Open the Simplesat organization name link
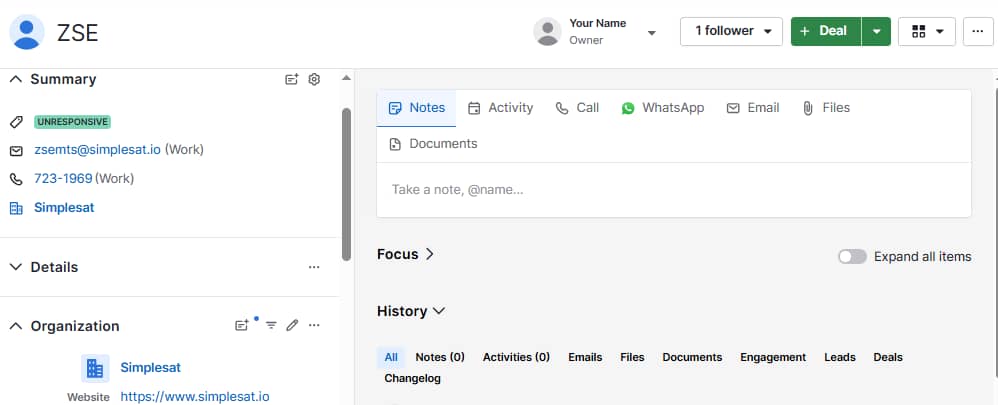This screenshot has width=998, height=405. coord(151,367)
